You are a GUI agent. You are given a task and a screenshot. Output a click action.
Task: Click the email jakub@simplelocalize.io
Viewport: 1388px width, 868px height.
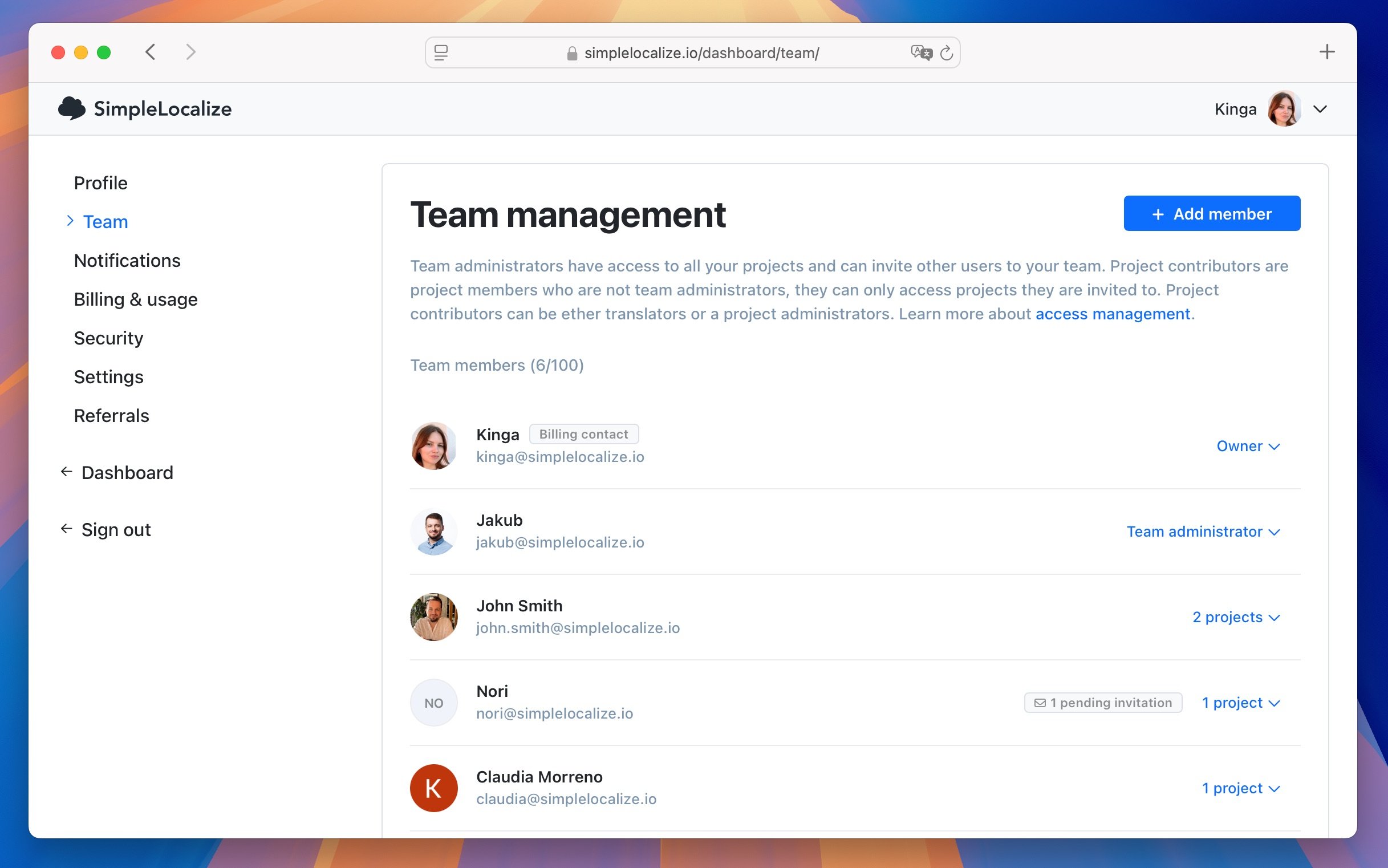pos(559,542)
